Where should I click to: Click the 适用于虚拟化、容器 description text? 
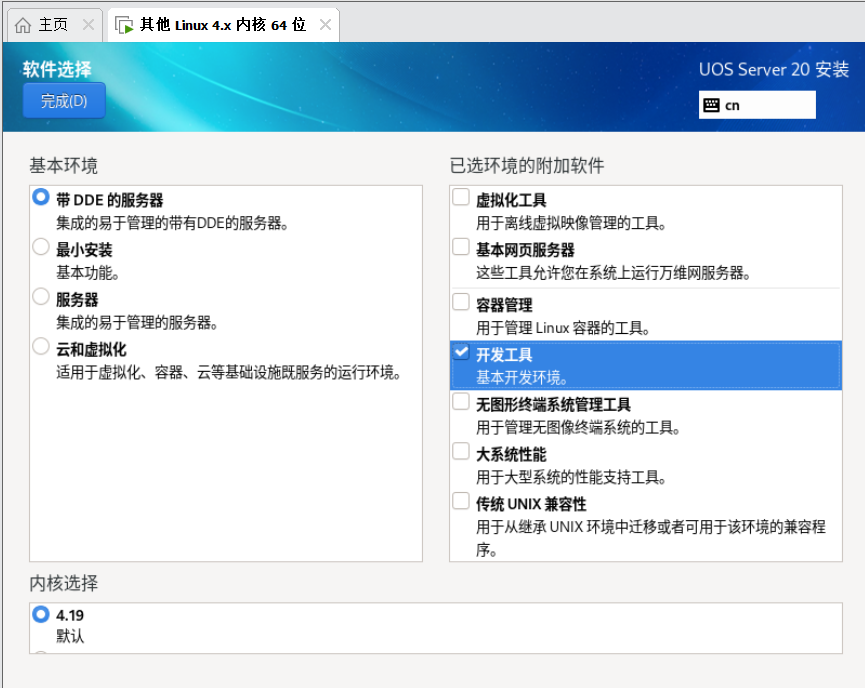click(x=228, y=372)
